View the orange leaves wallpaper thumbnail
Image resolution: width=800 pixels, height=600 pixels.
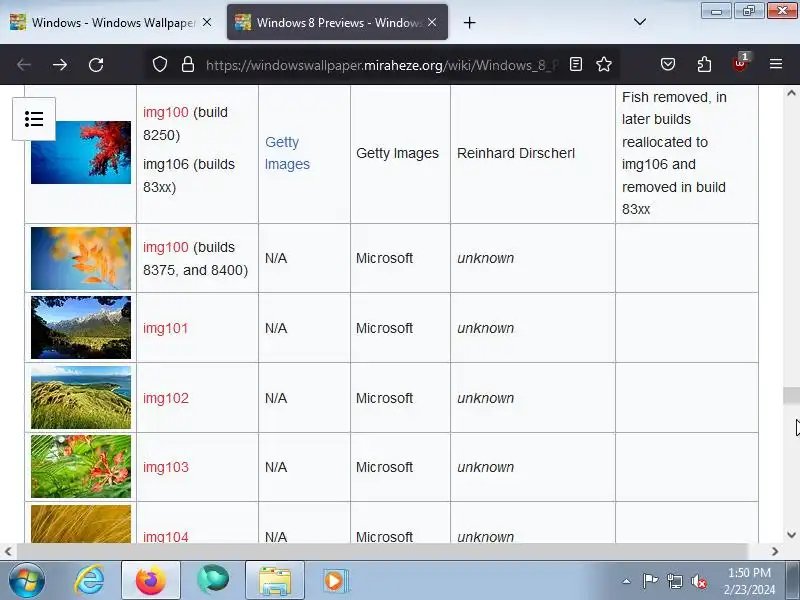(81, 258)
